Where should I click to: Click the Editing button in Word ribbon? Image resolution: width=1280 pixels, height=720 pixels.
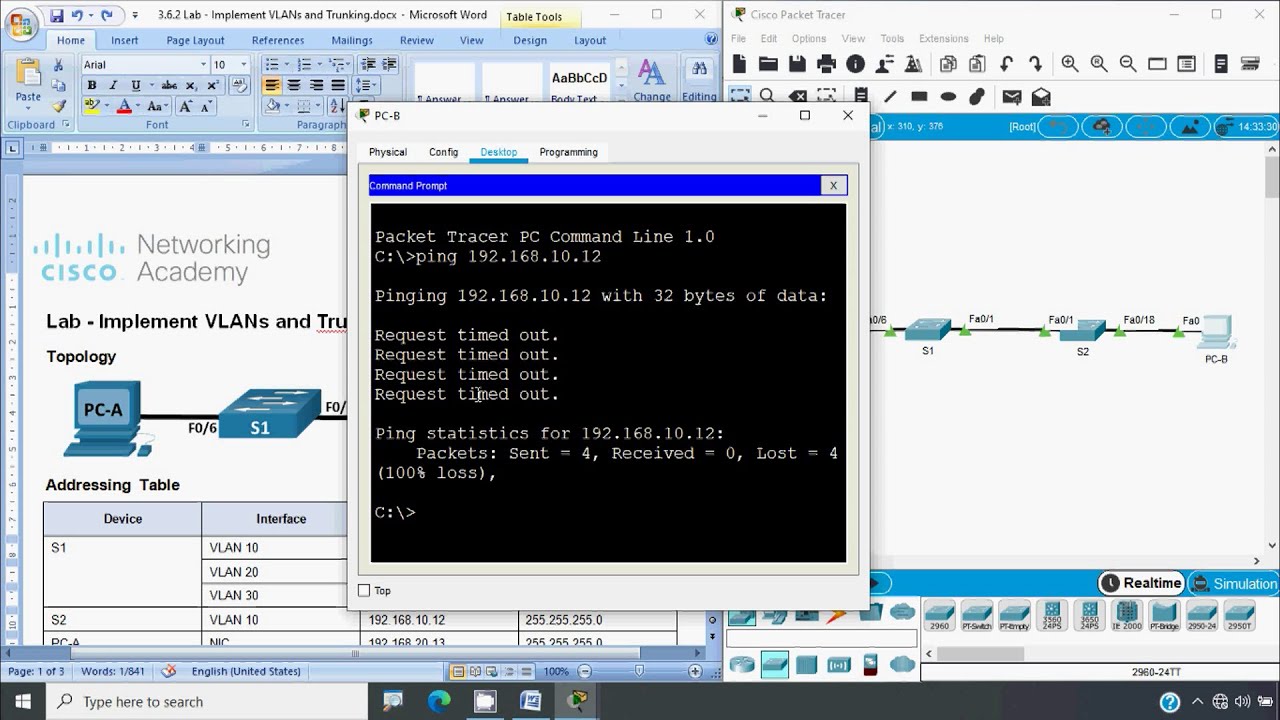click(699, 80)
